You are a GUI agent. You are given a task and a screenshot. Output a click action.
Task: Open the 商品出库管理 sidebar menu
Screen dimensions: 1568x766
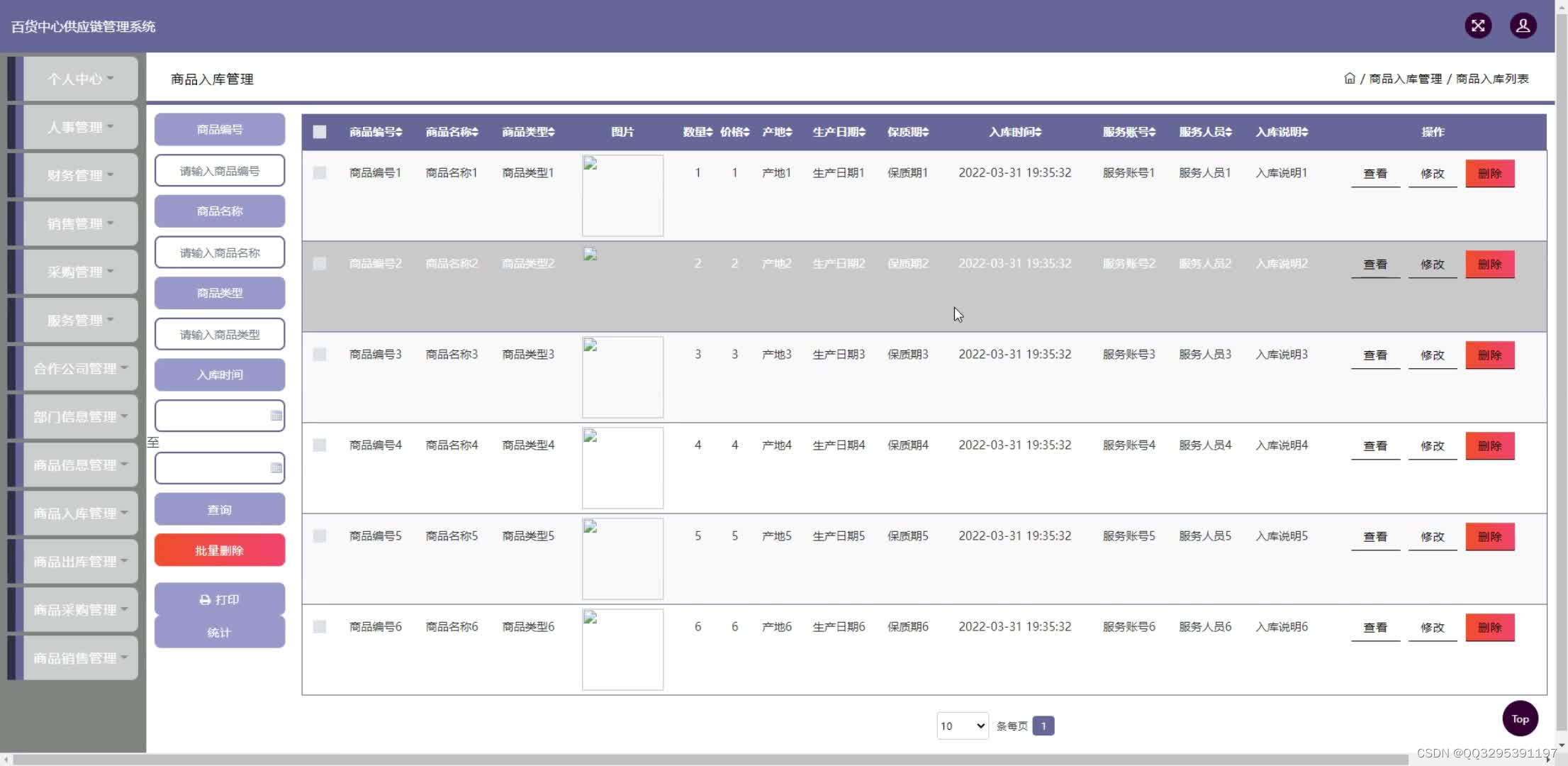point(81,561)
